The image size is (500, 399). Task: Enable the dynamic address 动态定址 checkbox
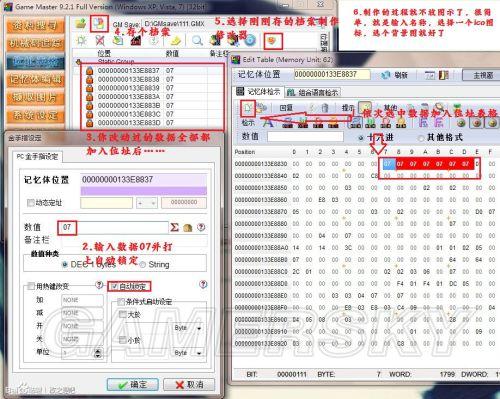(x=31, y=202)
